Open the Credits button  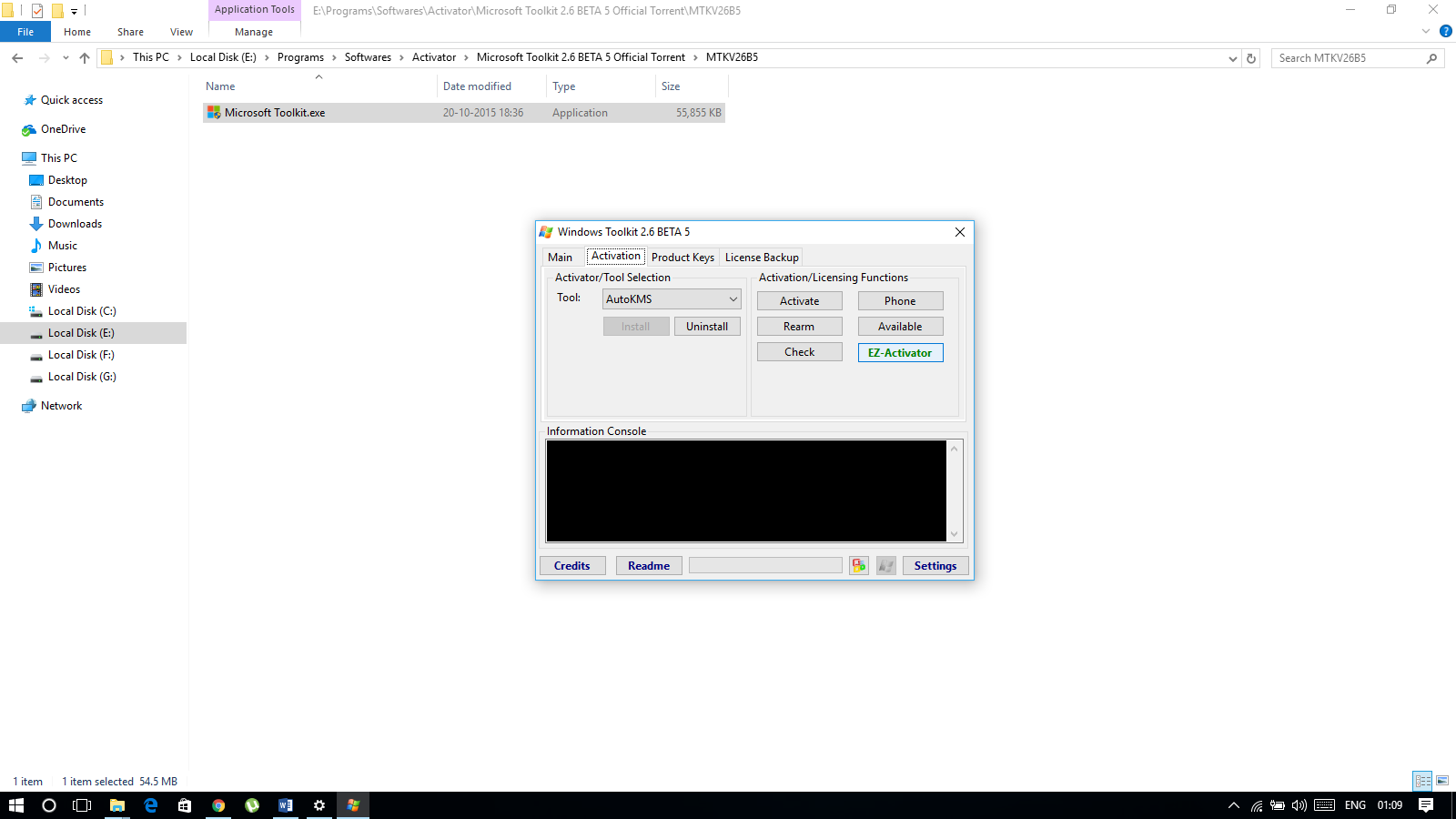pyautogui.click(x=572, y=566)
